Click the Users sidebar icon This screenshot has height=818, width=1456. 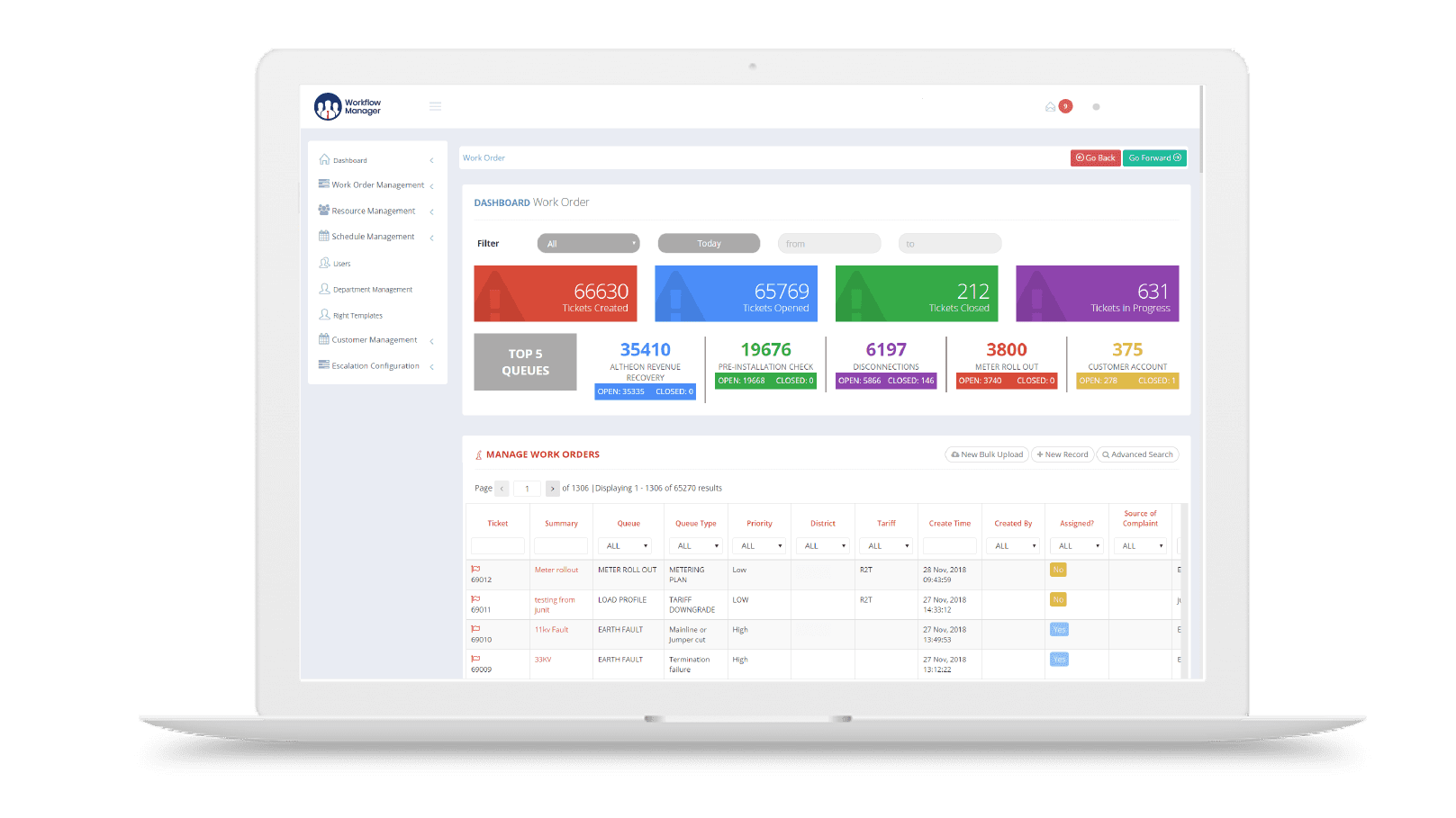tap(324, 263)
